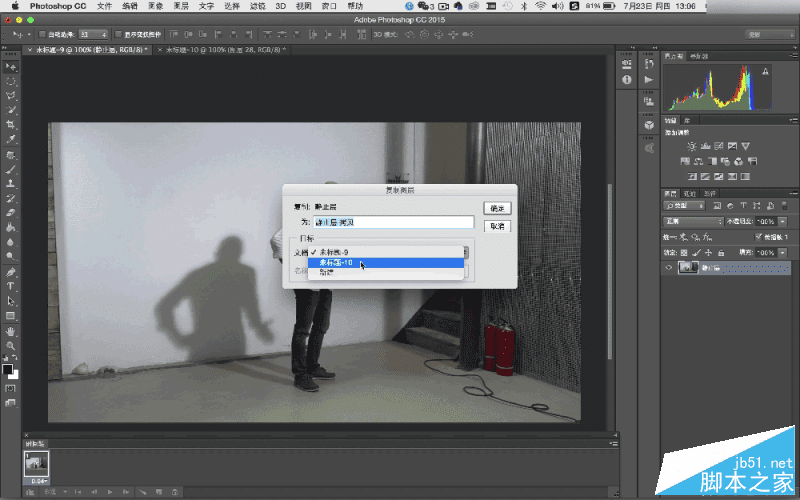The height and width of the screenshot is (500, 800).
Task: Select the Zoom tool
Action: point(11,346)
